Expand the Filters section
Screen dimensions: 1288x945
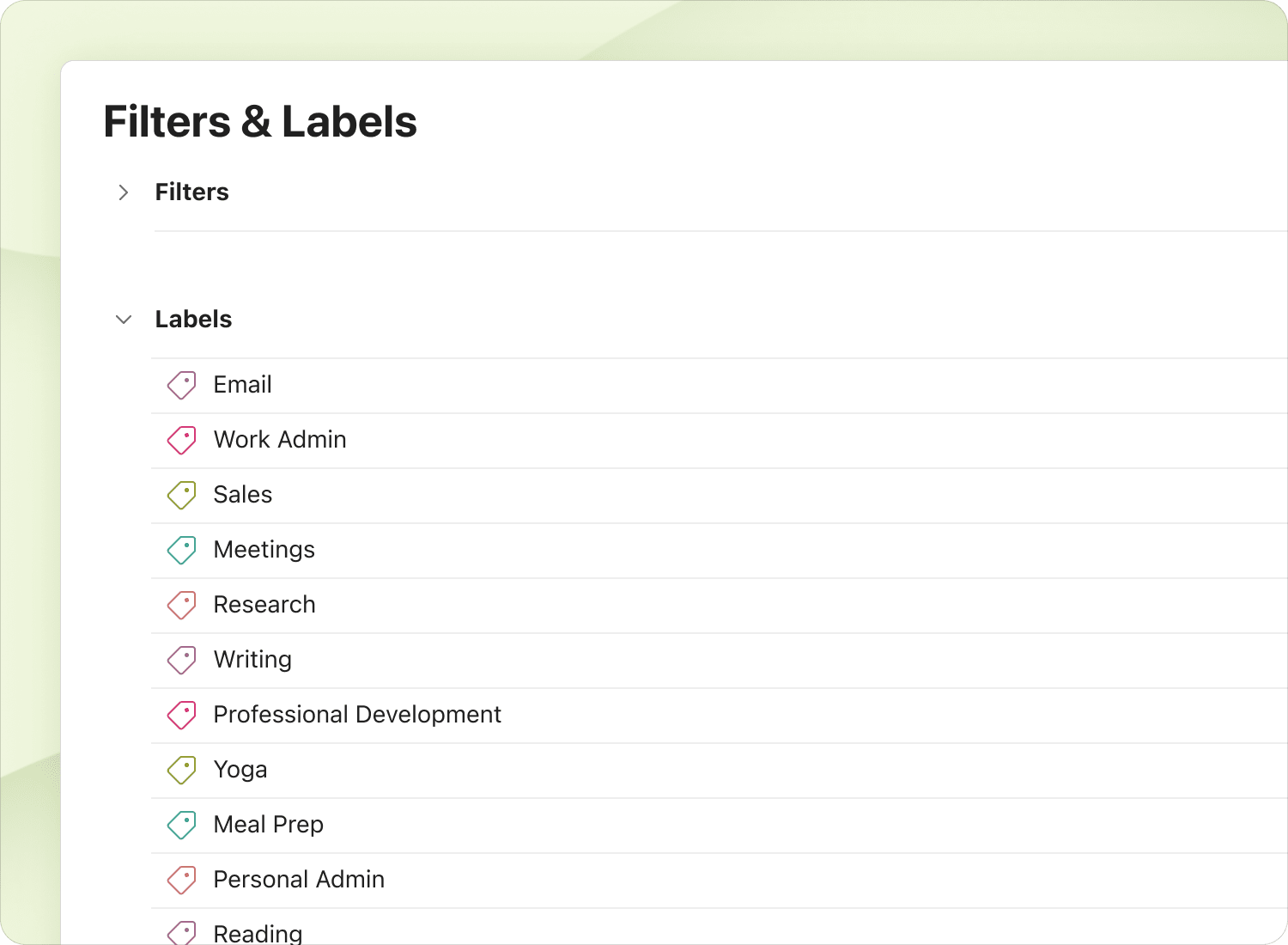[124, 192]
